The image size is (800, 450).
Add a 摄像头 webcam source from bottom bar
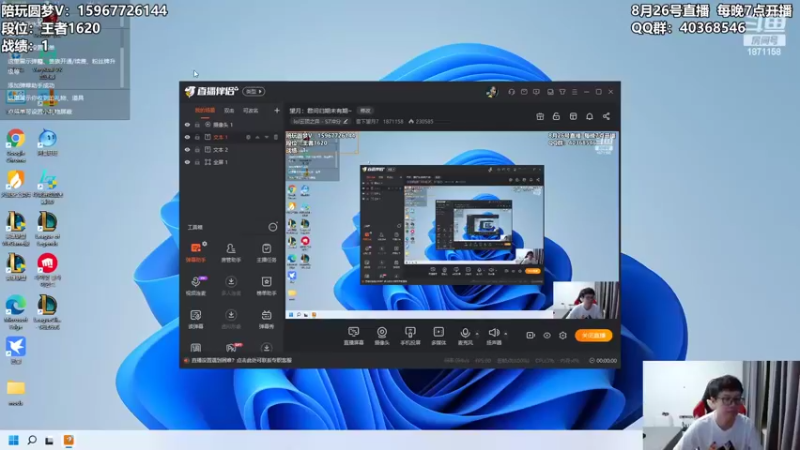tap(382, 336)
